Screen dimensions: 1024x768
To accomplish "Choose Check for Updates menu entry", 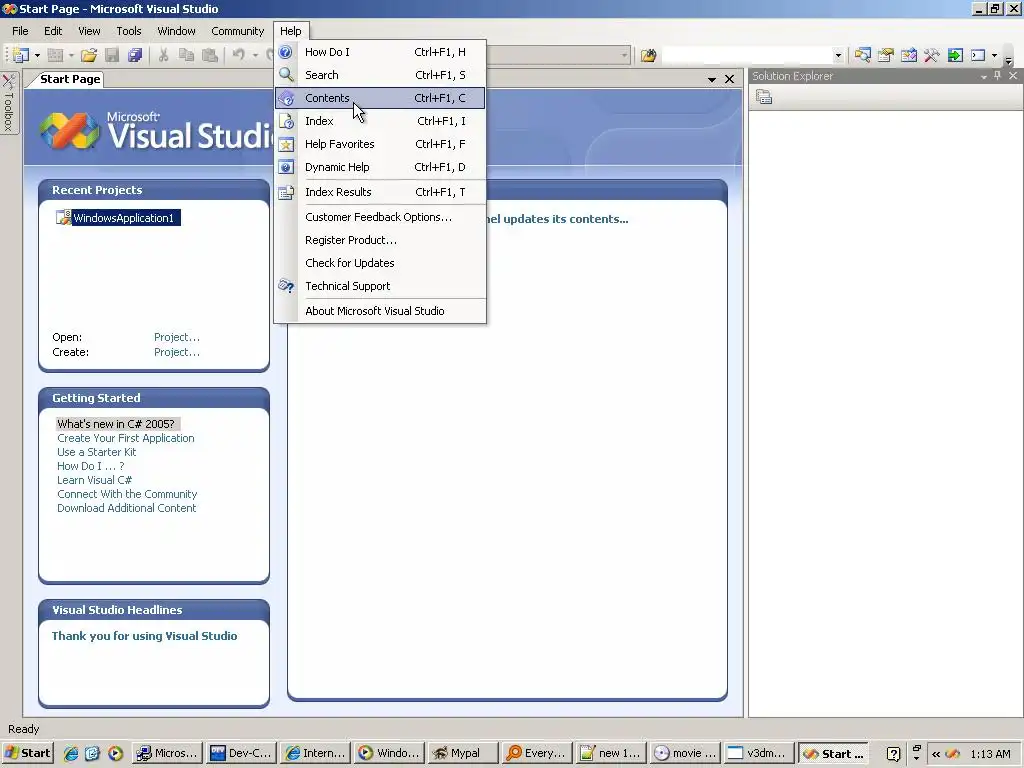I will coord(380,263).
